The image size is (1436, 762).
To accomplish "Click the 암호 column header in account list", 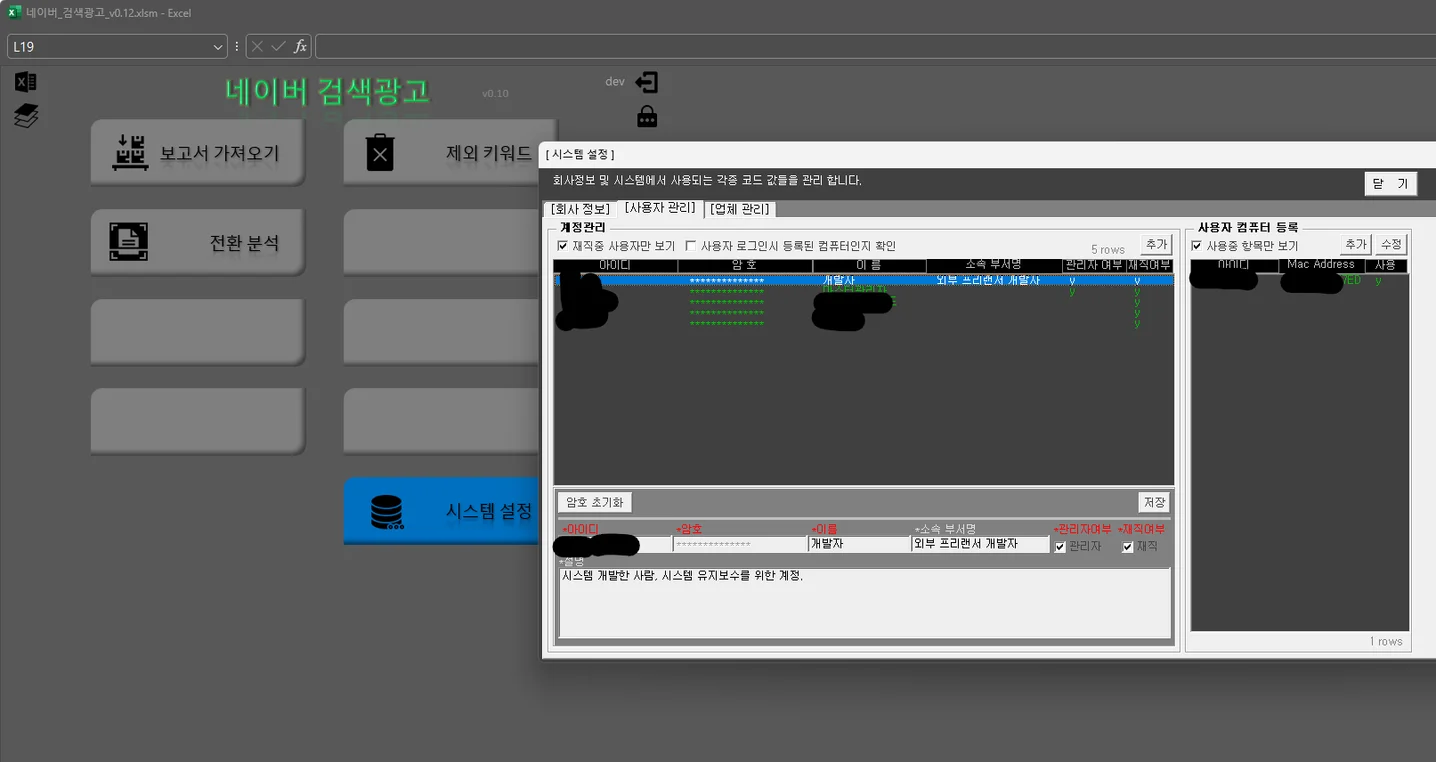I will [745, 265].
